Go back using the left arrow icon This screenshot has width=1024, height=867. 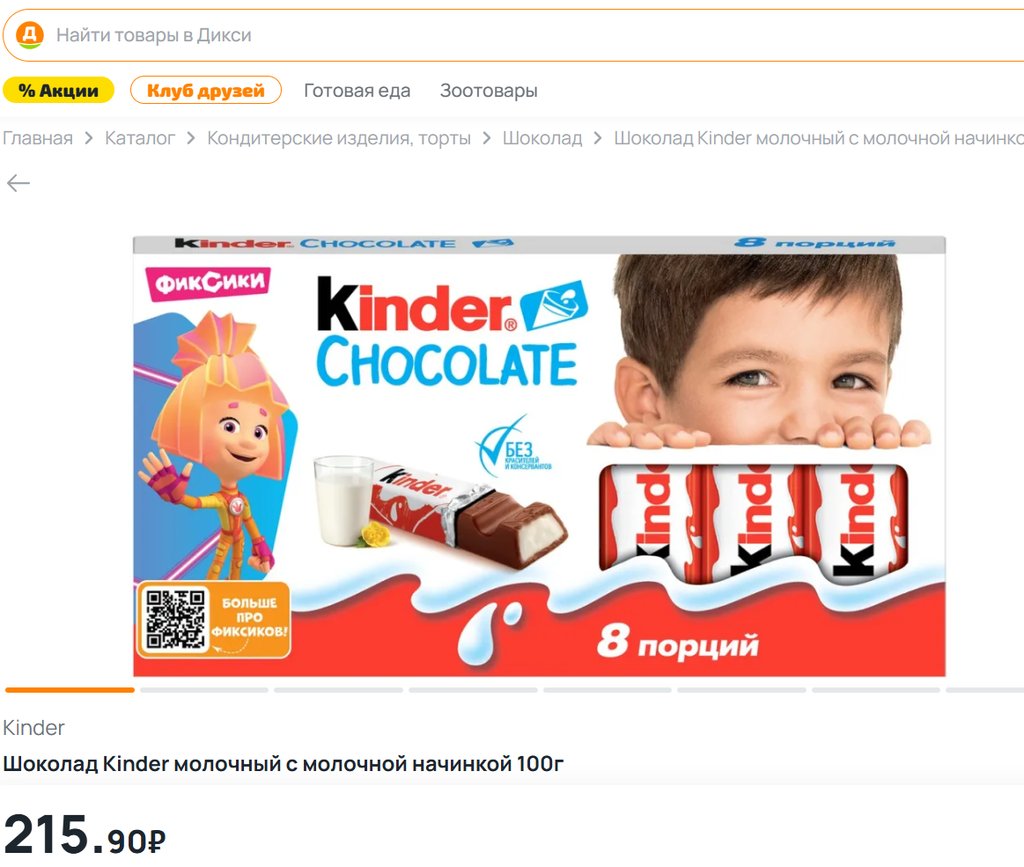[18, 183]
